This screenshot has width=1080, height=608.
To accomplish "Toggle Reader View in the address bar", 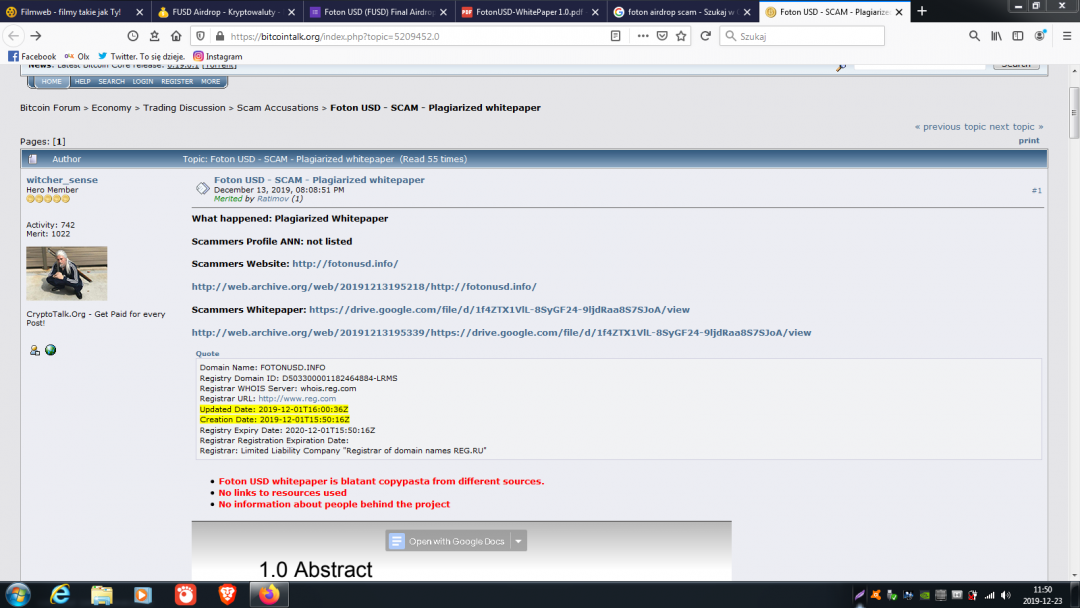I will pos(615,35).
